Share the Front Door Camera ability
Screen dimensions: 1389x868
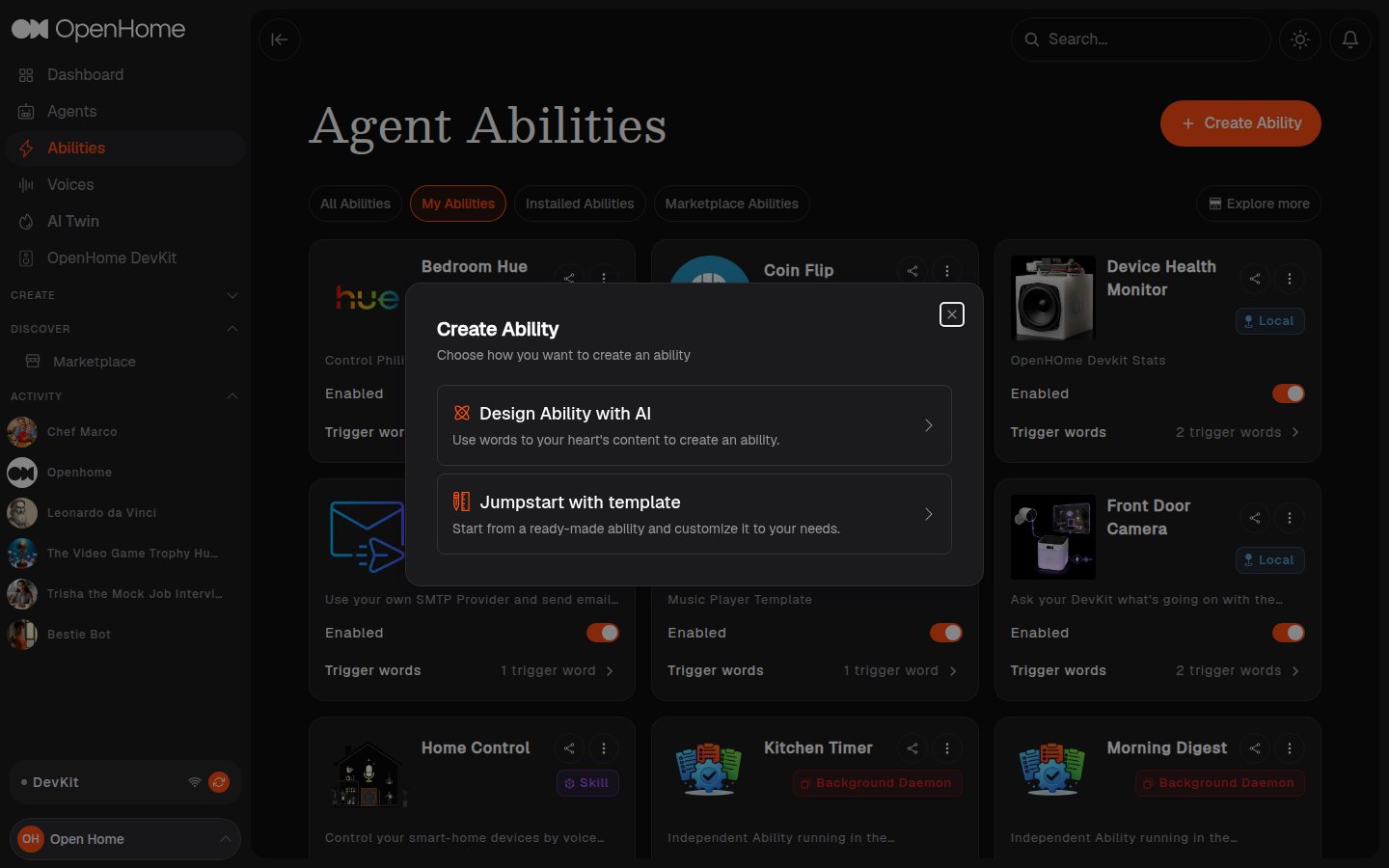1255,518
